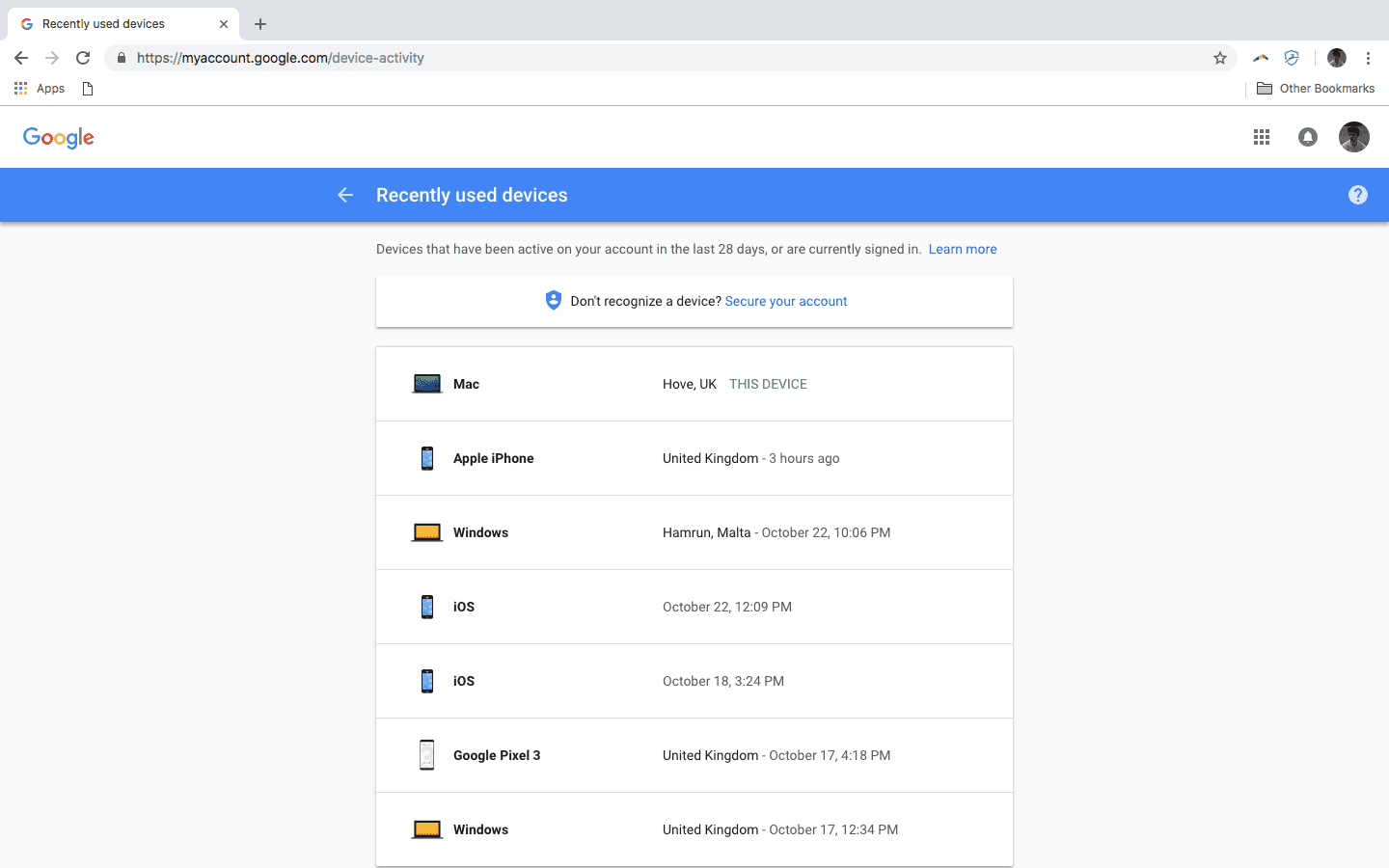The image size is (1389, 868).
Task: Open help question mark icon
Action: [1358, 195]
